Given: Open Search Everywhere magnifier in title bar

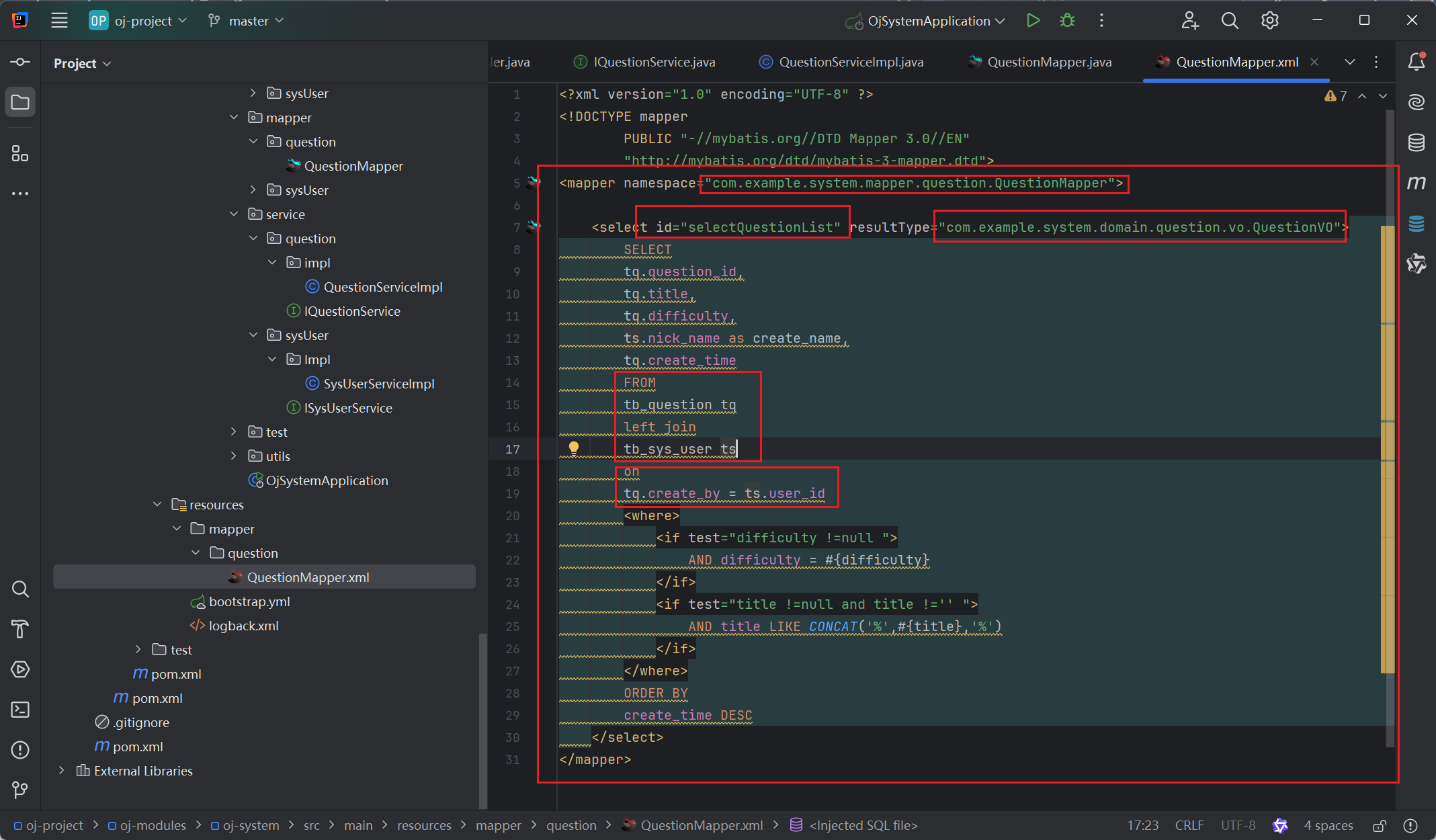Looking at the screenshot, I should pyautogui.click(x=1230, y=21).
